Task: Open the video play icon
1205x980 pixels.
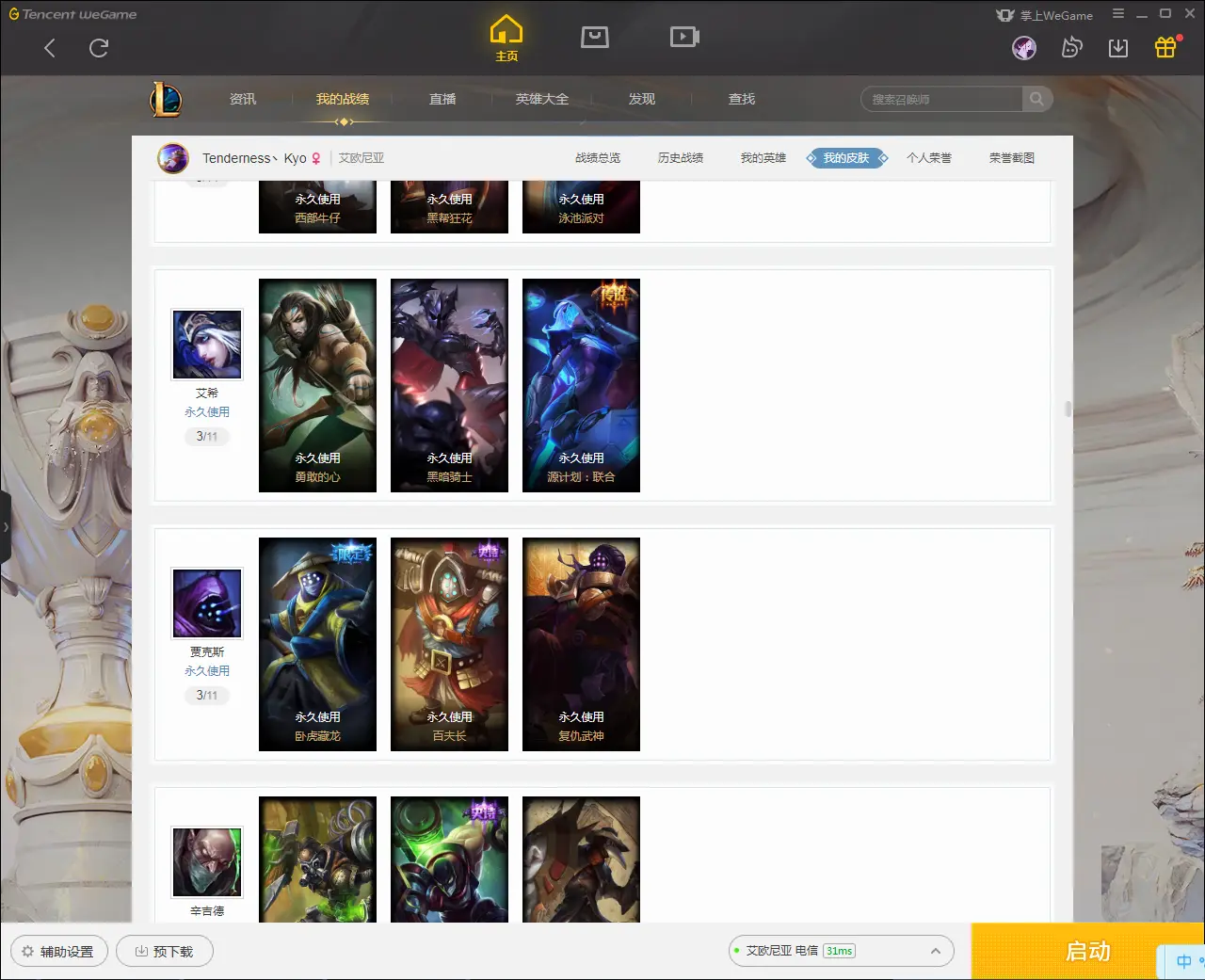Action: [x=684, y=37]
